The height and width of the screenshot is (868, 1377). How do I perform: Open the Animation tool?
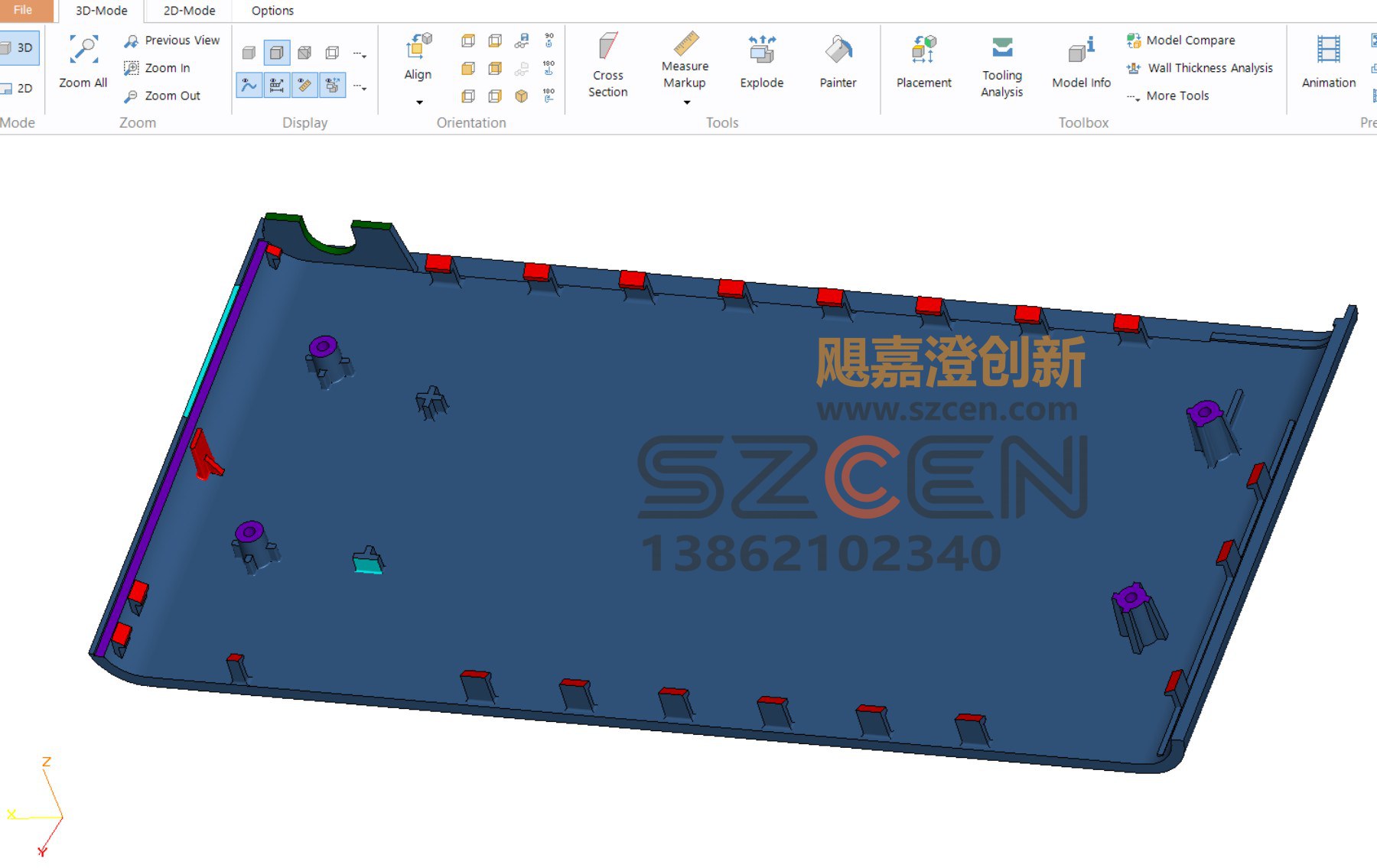tap(1328, 48)
